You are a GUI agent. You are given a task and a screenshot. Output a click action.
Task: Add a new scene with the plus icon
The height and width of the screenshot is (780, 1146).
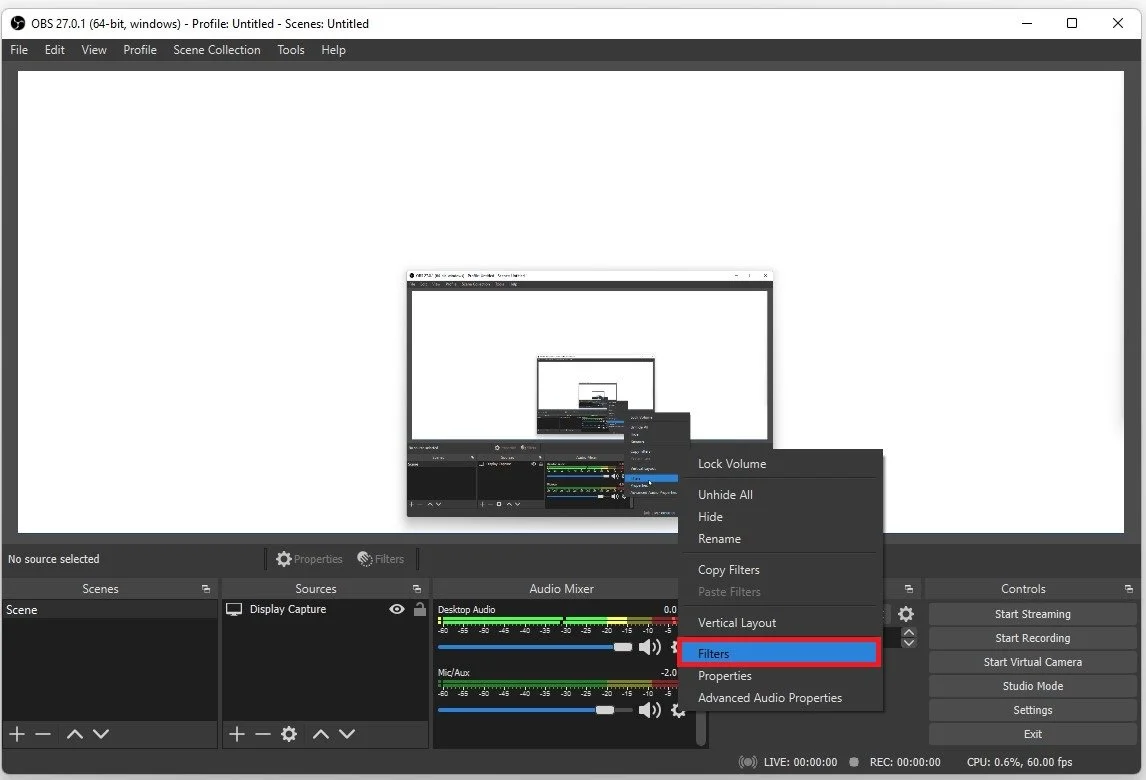[x=16, y=734]
